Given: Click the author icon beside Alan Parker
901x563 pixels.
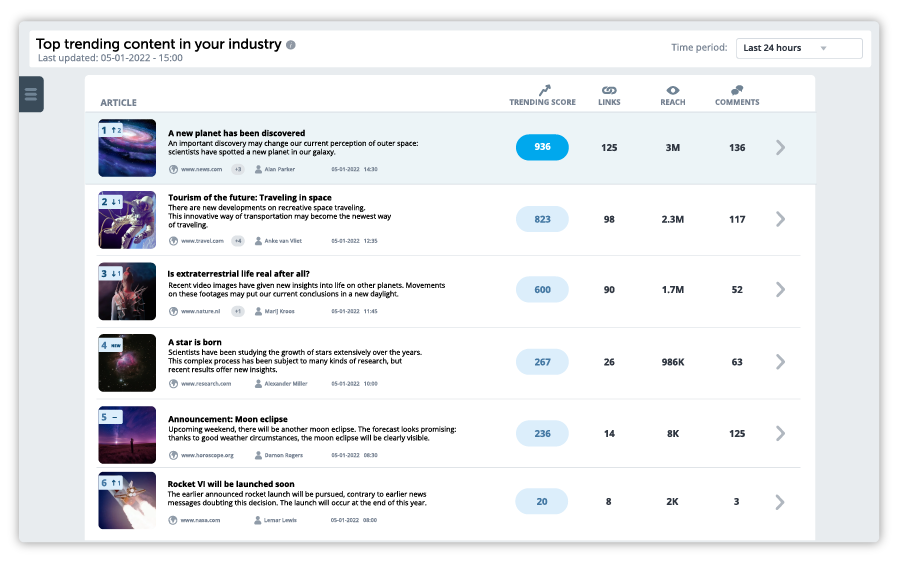Looking at the screenshot, I should 258,169.
